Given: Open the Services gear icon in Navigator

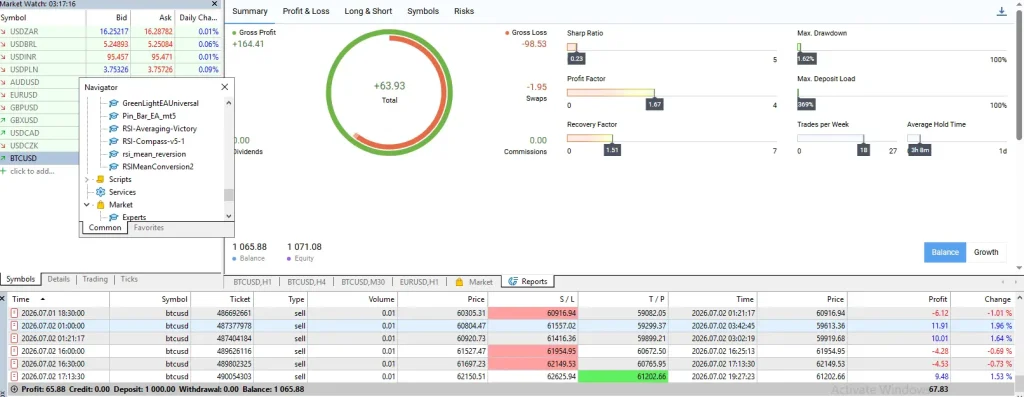Looking at the screenshot, I should 101,192.
